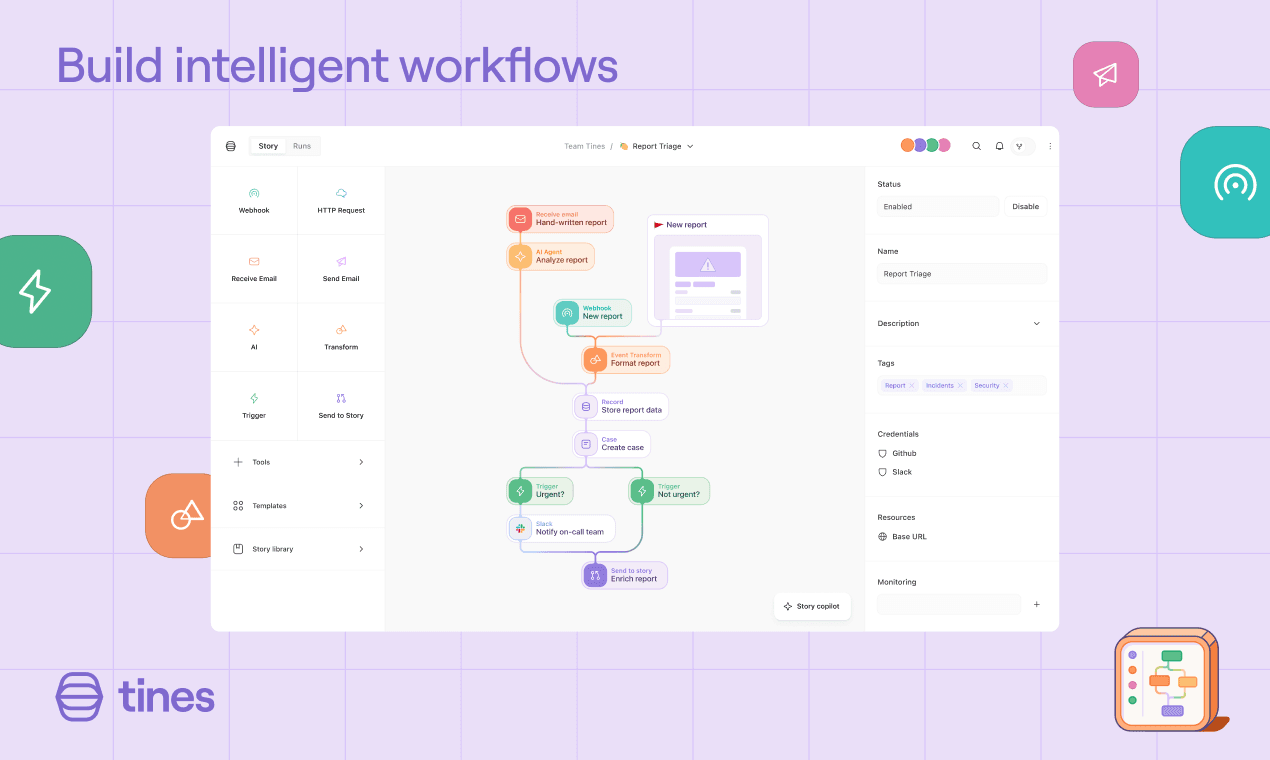Screen dimensions: 1270x760
Task: Expand the Tools menu
Action: 298,462
